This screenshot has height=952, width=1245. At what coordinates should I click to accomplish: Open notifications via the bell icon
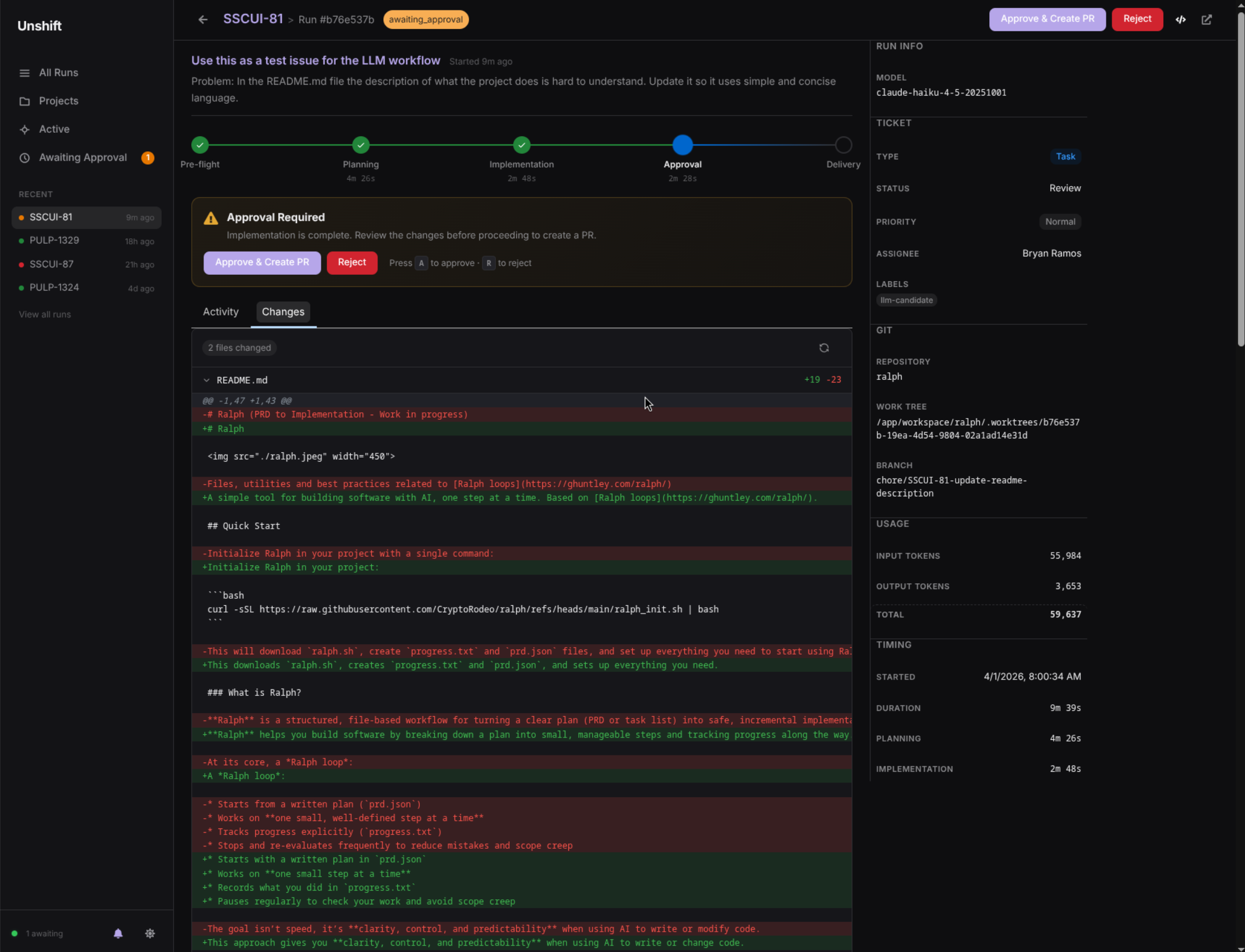pos(118,933)
